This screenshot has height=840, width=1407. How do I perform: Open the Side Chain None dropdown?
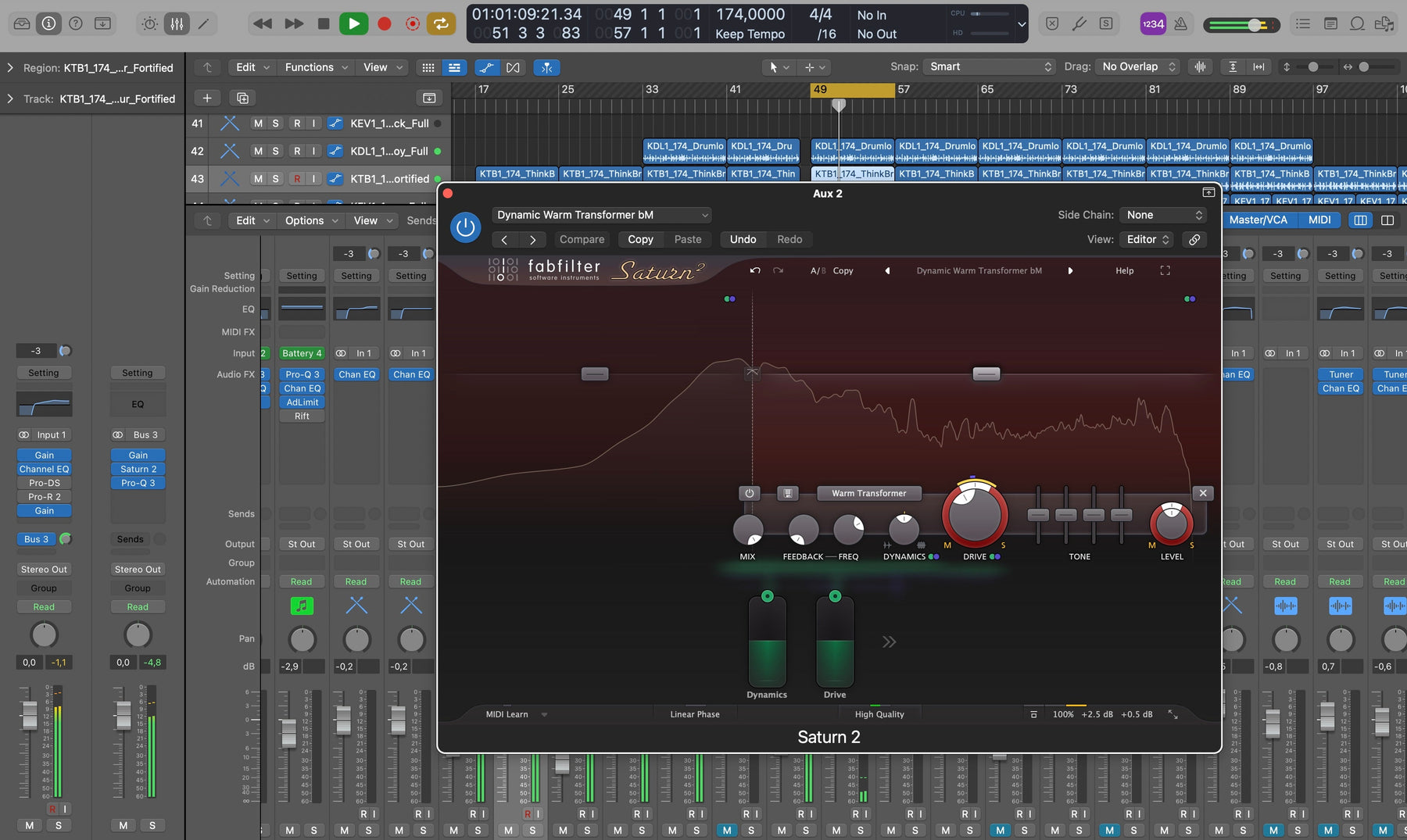(1163, 215)
